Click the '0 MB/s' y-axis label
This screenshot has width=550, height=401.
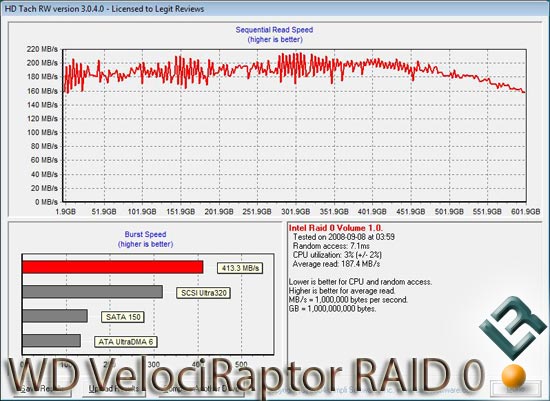click(46, 202)
